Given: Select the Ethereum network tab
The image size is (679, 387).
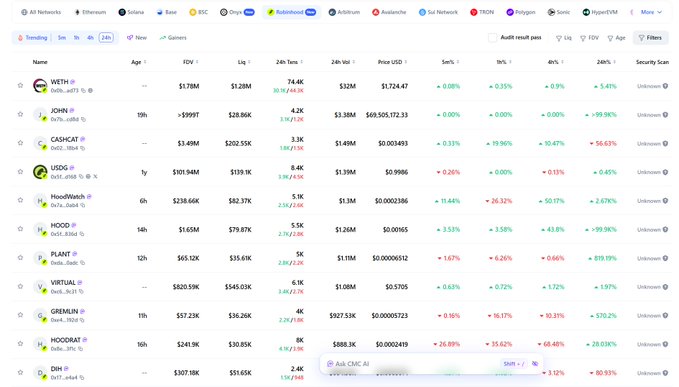Looking at the screenshot, I should pos(90,12).
